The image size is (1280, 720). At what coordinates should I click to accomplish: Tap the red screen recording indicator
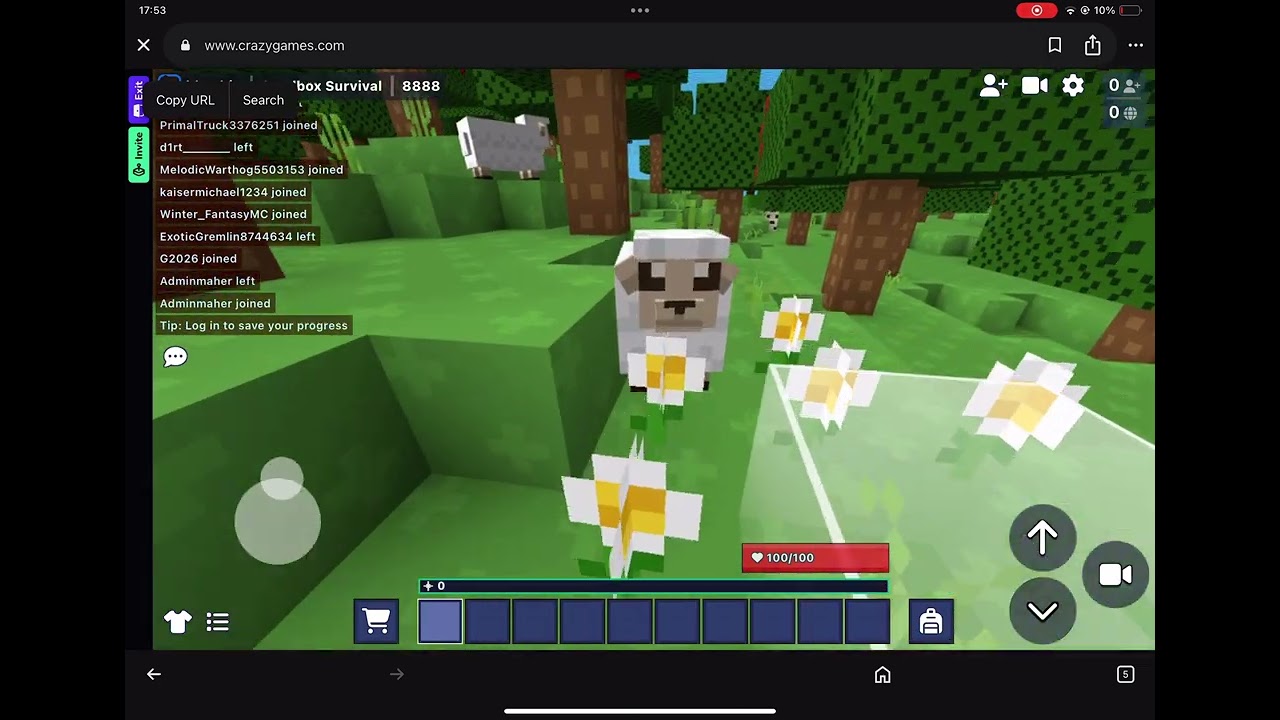coord(1037,10)
